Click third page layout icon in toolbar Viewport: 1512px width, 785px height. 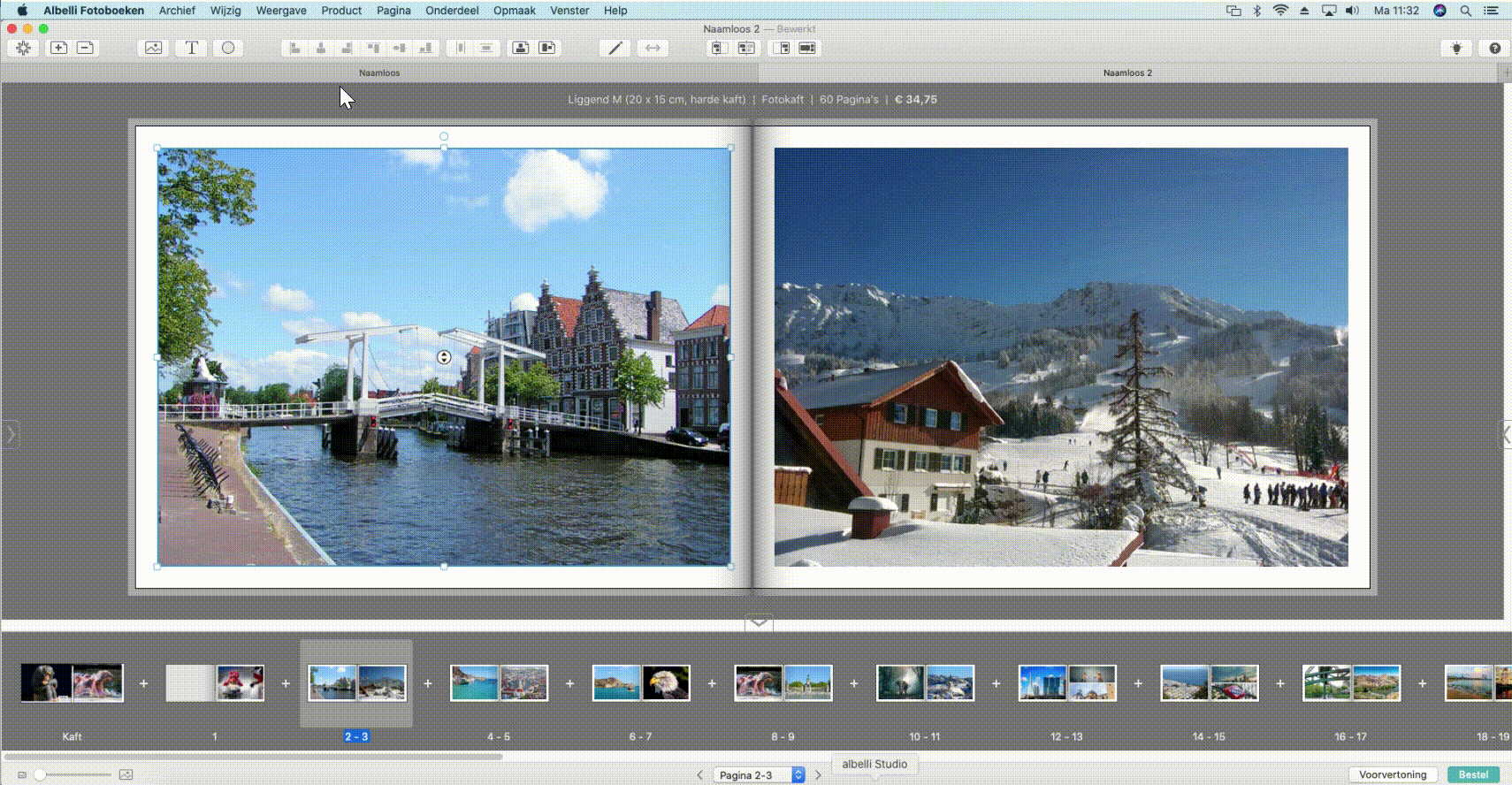781,48
